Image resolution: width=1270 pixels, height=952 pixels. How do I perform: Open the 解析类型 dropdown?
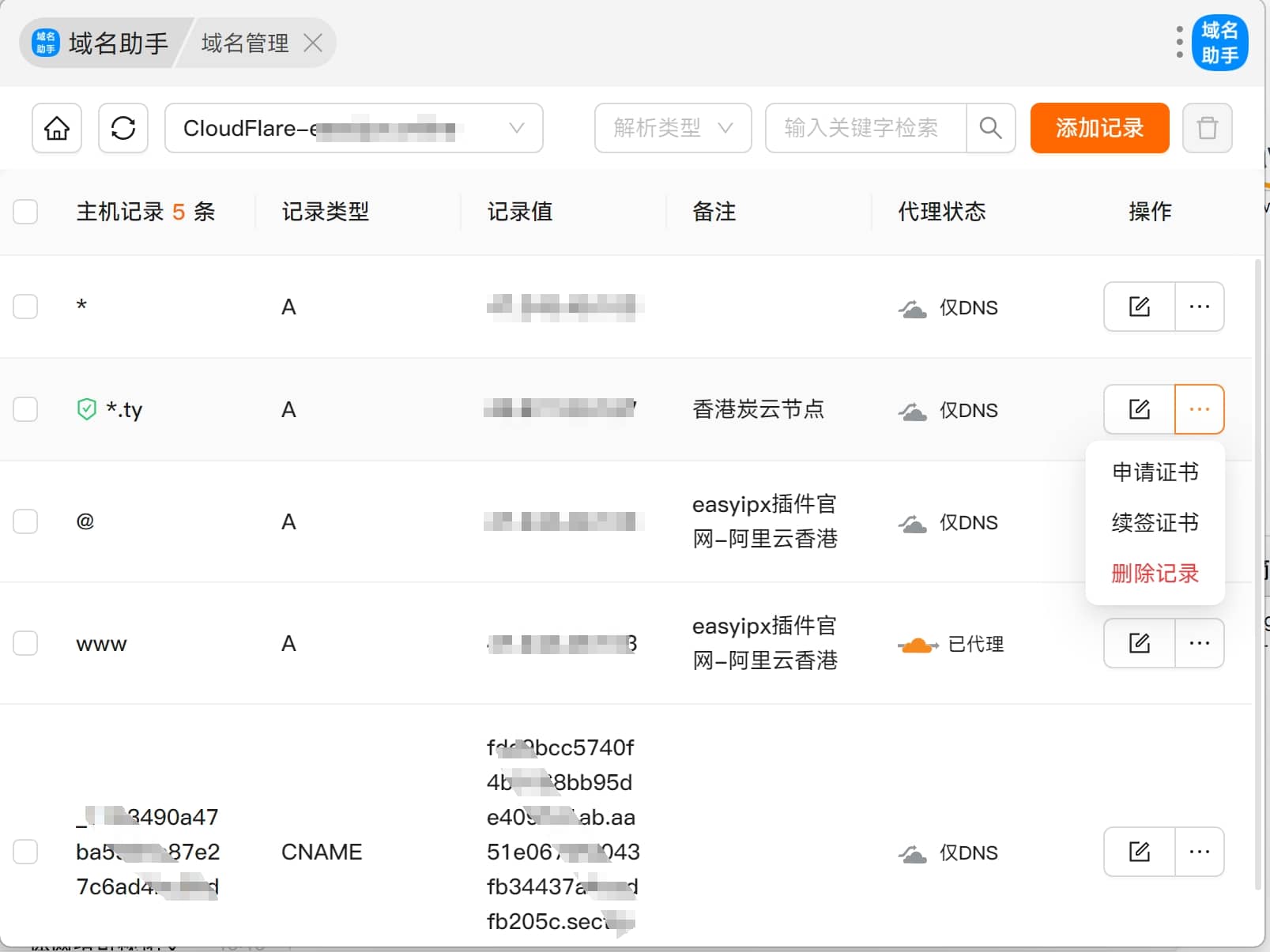[673, 128]
